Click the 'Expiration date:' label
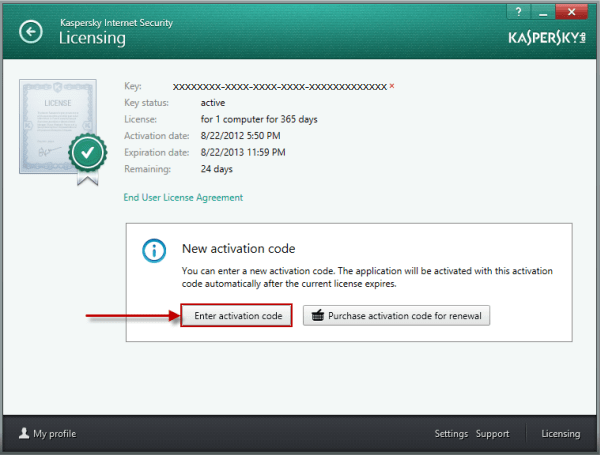 (157, 152)
